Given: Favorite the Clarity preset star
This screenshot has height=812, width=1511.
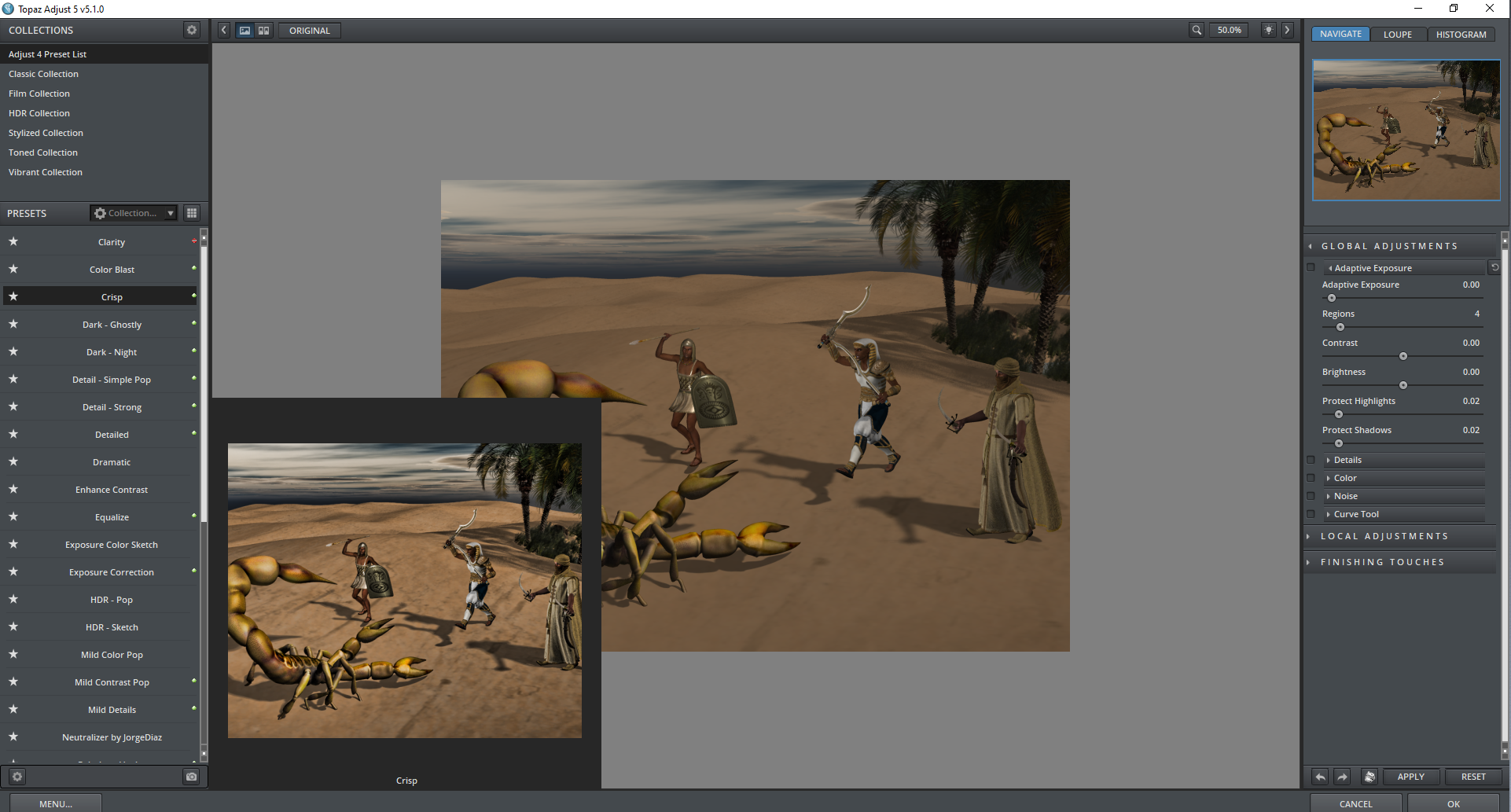Looking at the screenshot, I should pyautogui.click(x=13, y=242).
